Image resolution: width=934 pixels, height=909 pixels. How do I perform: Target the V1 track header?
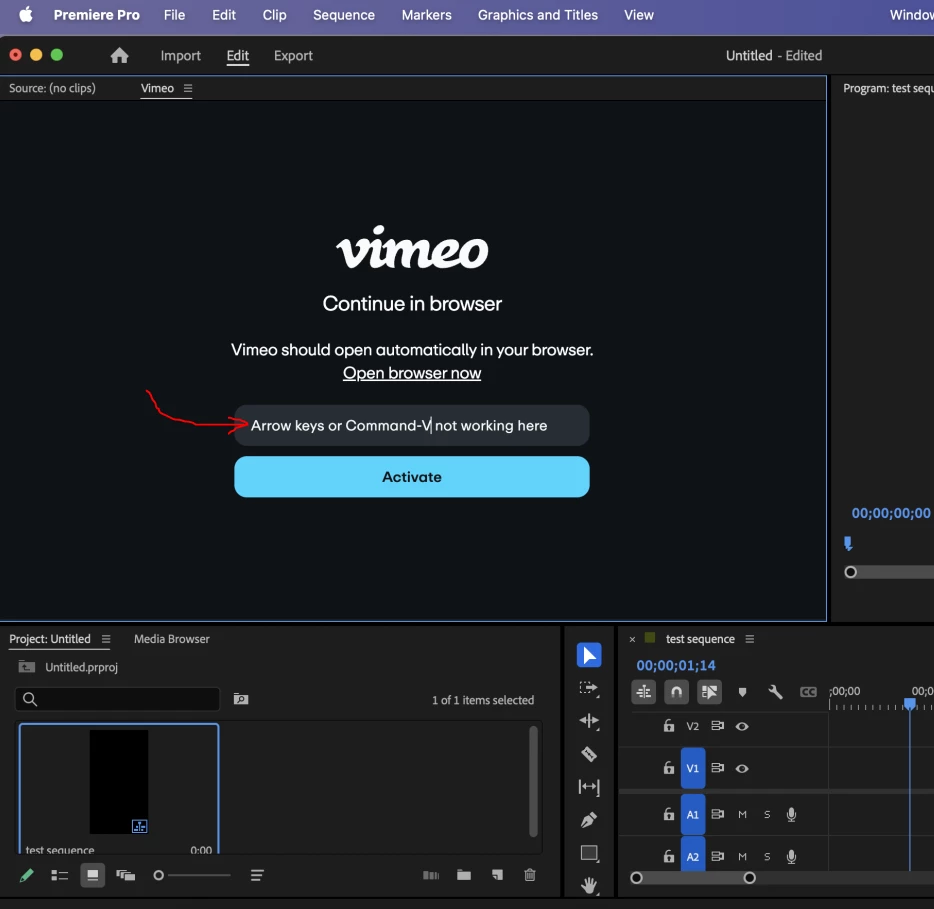pos(693,768)
